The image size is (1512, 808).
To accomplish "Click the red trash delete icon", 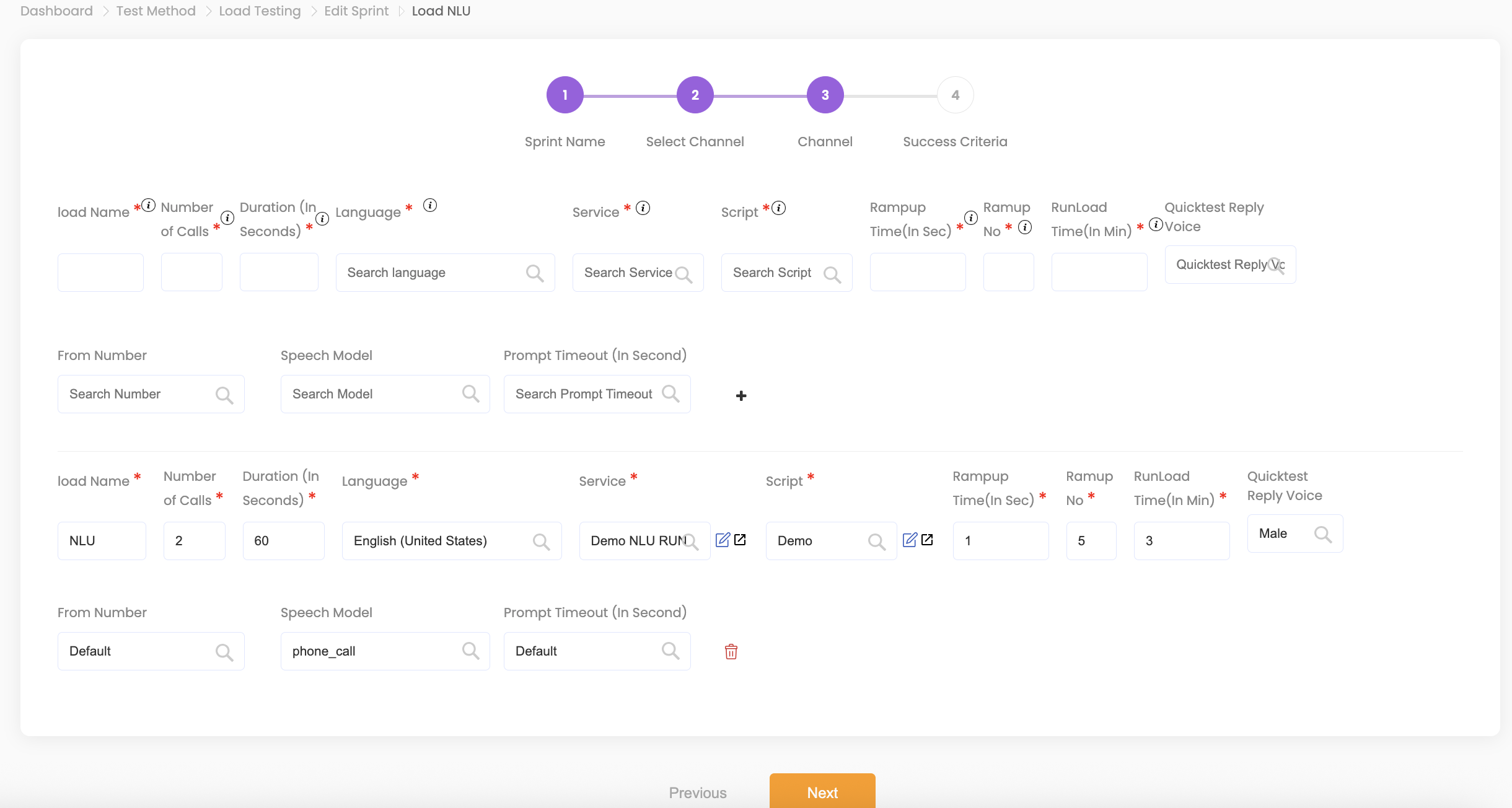I will tap(731, 651).
